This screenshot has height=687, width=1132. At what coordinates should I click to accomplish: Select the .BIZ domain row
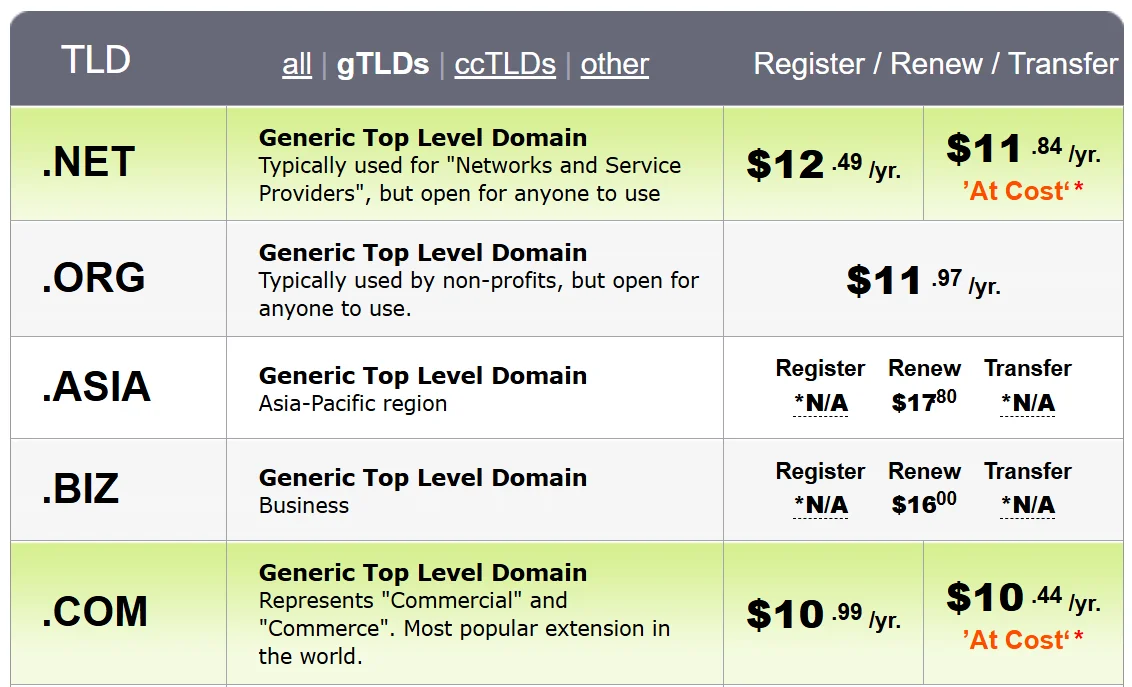[80, 489]
